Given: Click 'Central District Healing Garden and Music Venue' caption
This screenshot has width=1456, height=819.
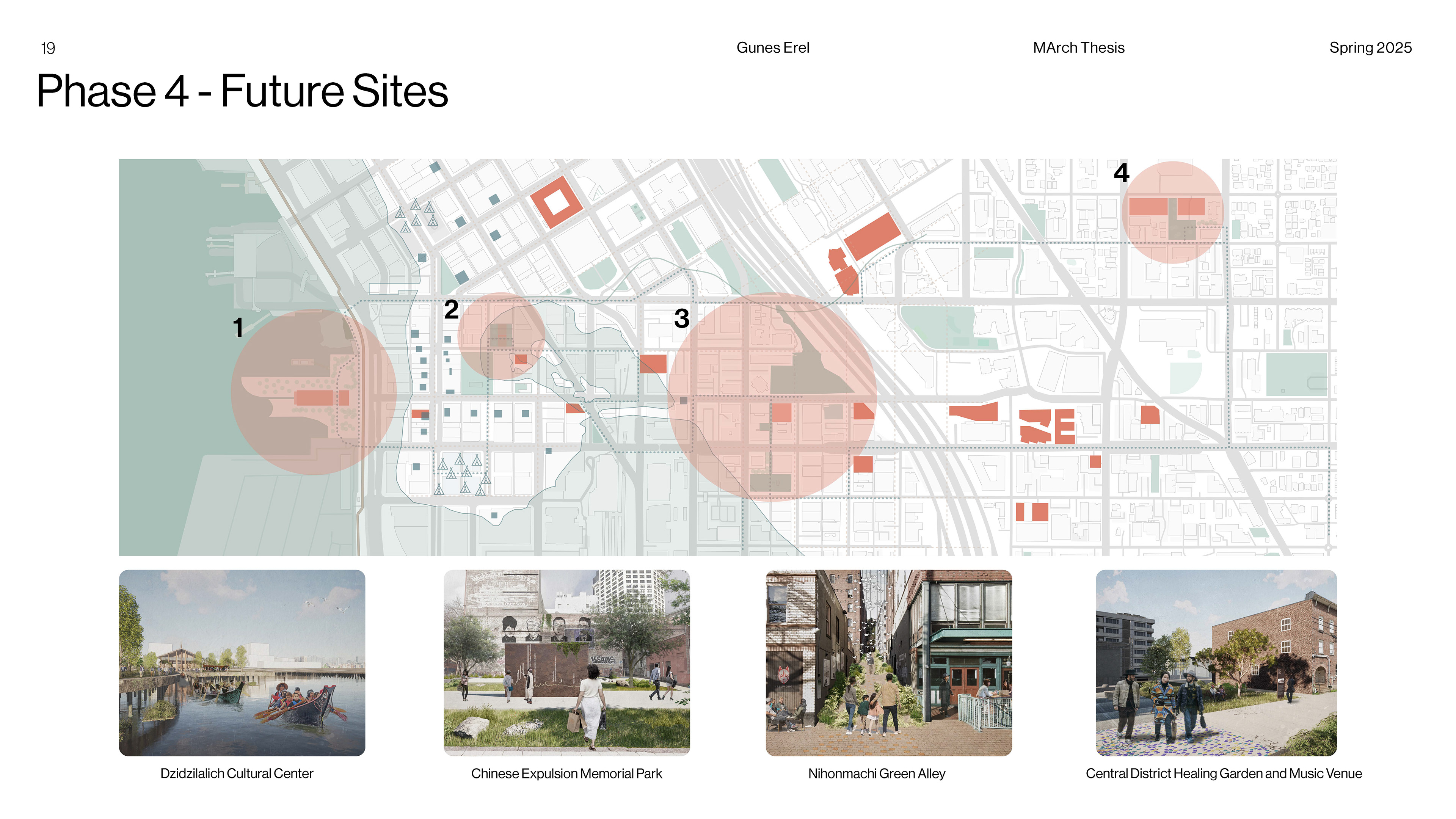Looking at the screenshot, I should coord(1224,773).
